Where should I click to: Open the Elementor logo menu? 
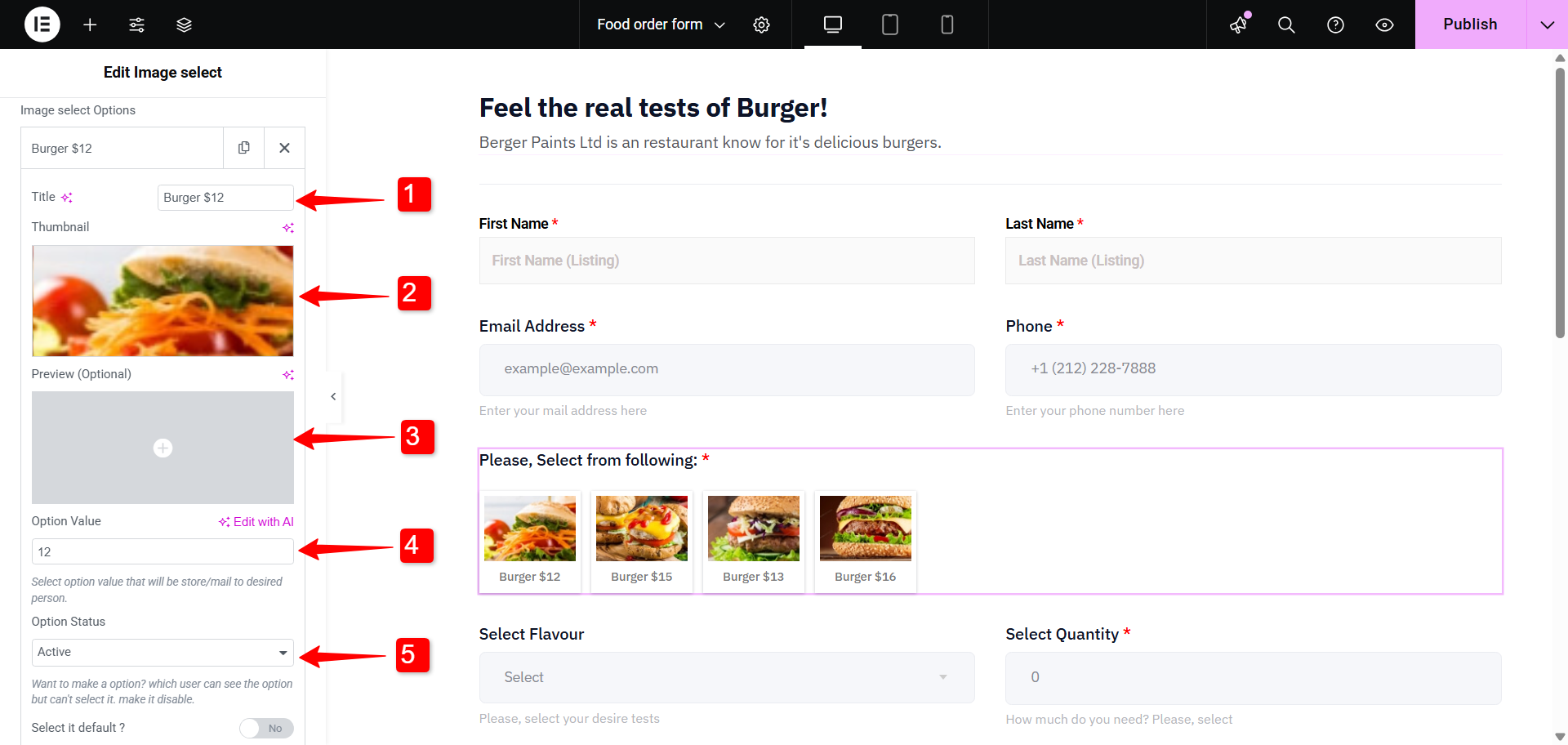point(42,25)
